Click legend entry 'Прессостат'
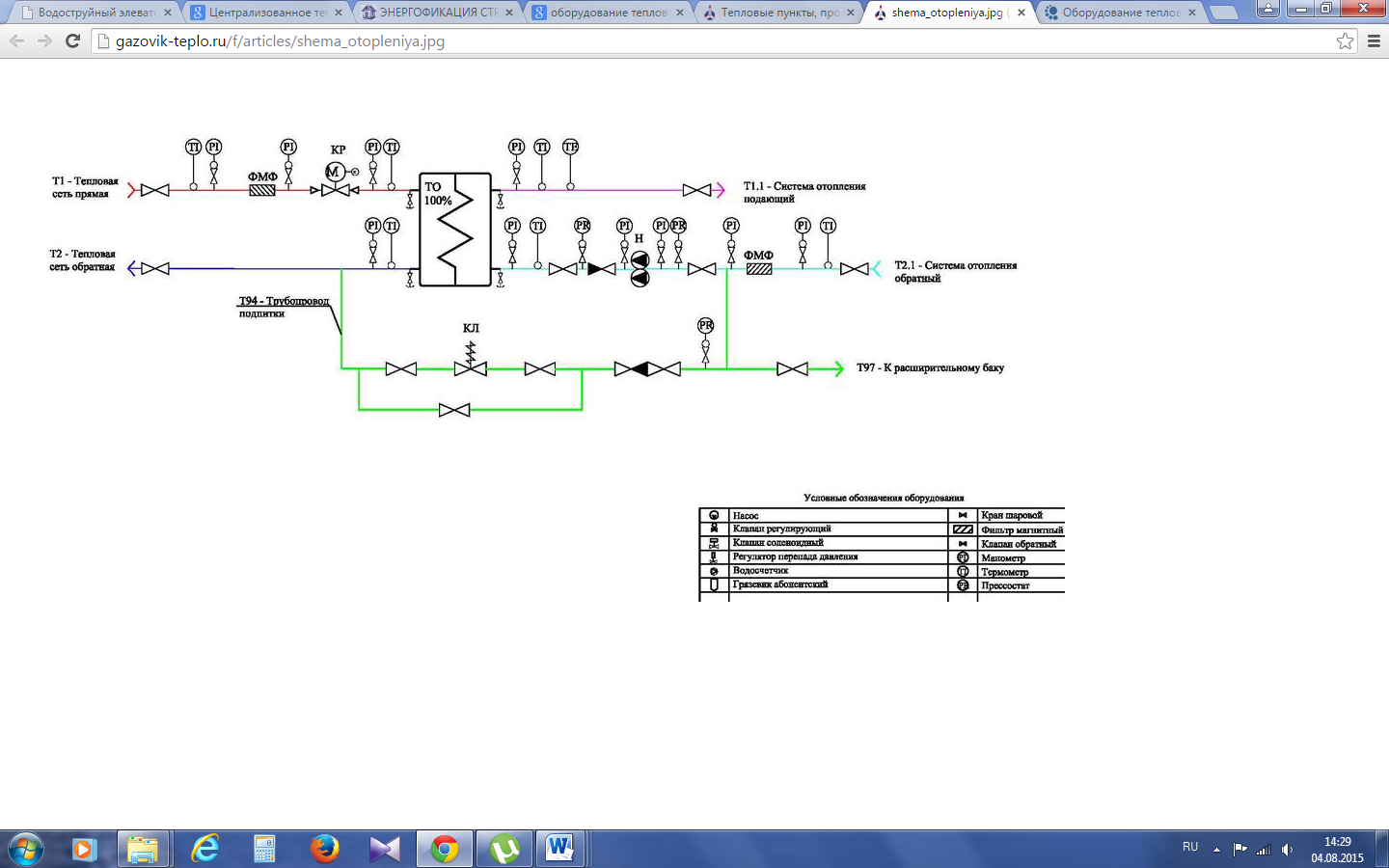Image resolution: width=1389 pixels, height=868 pixels. click(x=1005, y=585)
